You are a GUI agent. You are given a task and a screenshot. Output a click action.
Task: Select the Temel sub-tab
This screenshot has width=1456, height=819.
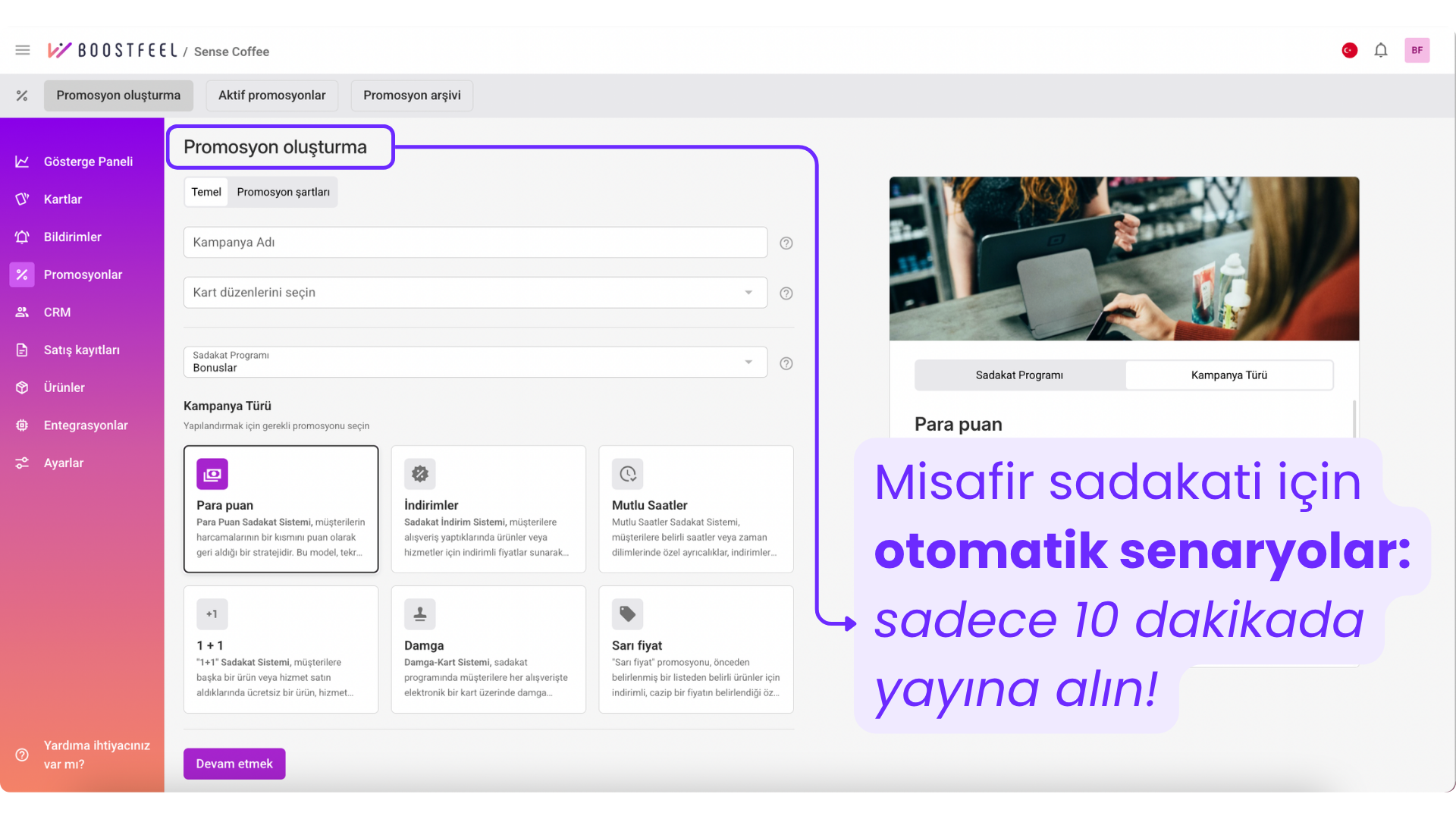206,192
